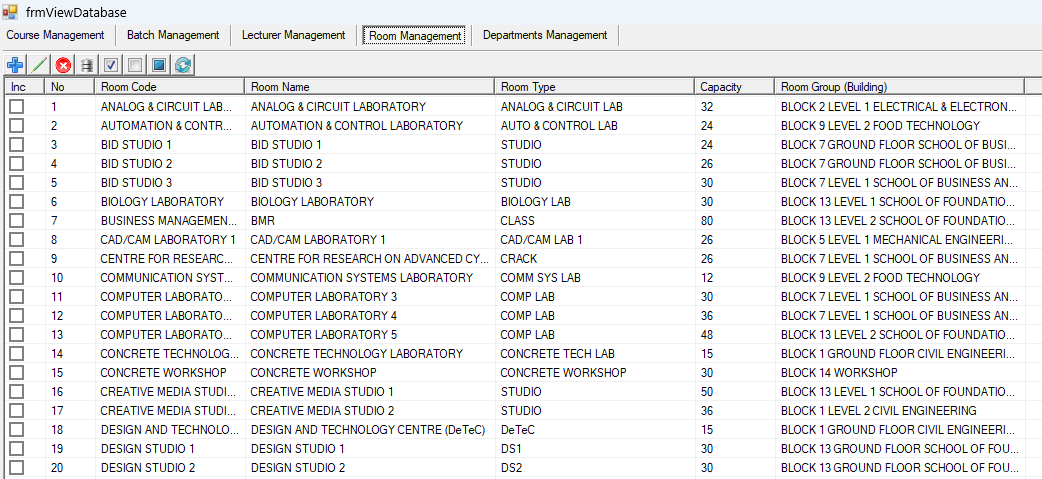This screenshot has height=479, width=1042.
Task: Check the Inc box for DESIGN STUDIO 1
Action: 16,448
